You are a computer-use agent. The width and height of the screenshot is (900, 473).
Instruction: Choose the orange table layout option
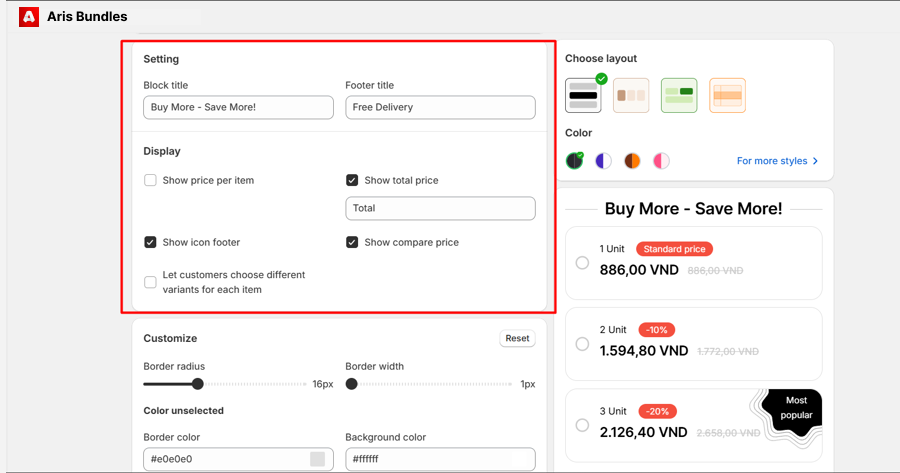tap(727, 95)
